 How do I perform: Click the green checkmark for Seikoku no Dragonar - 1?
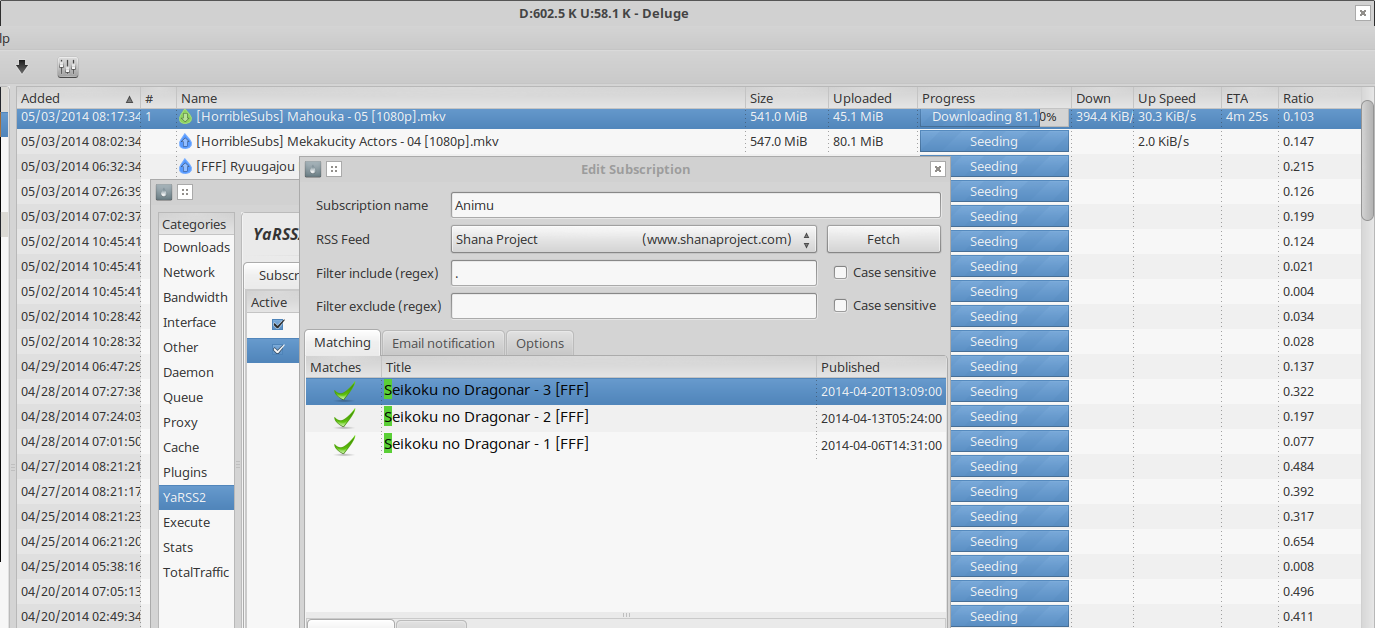point(345,444)
